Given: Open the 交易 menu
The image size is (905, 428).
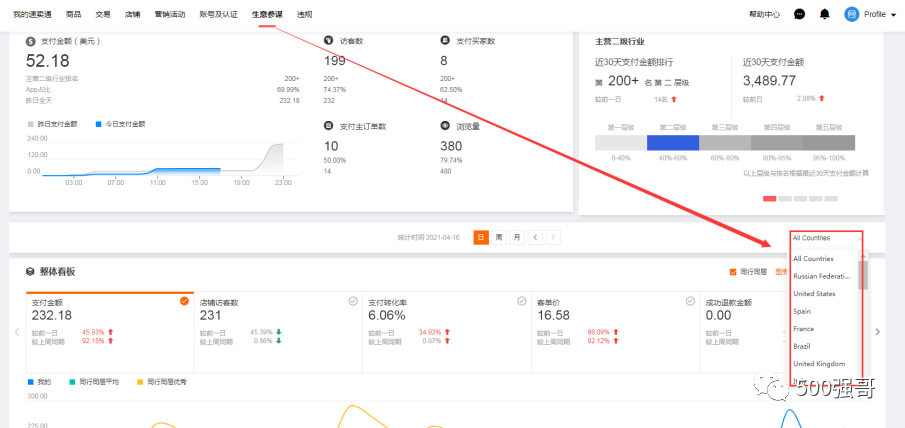Looking at the screenshot, I should [103, 14].
